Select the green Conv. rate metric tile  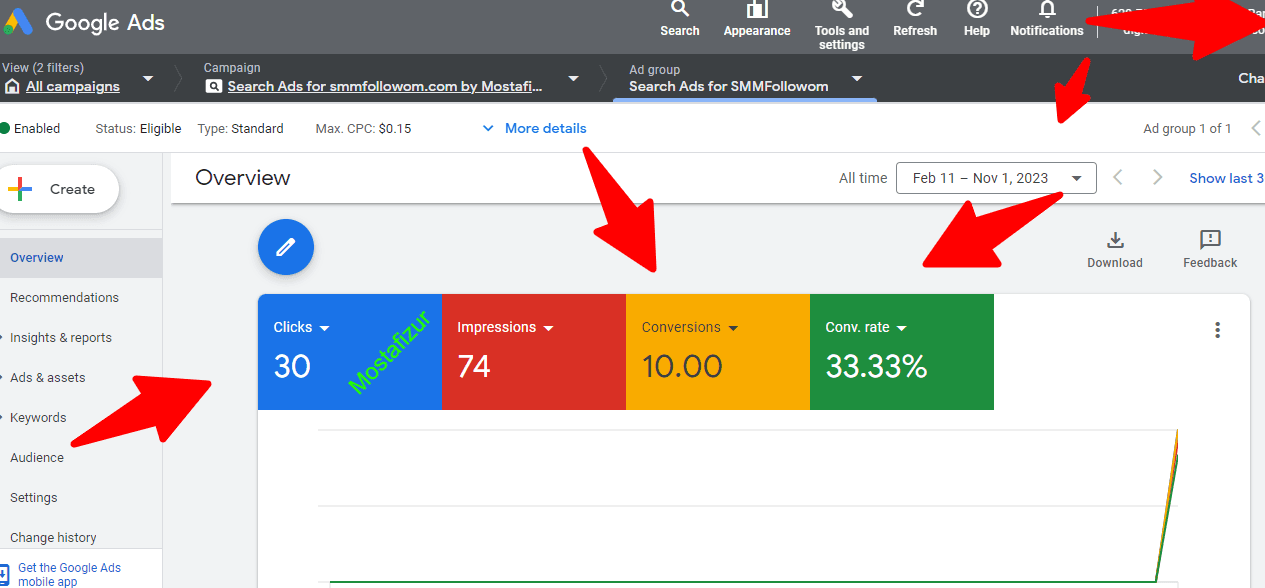click(x=901, y=352)
